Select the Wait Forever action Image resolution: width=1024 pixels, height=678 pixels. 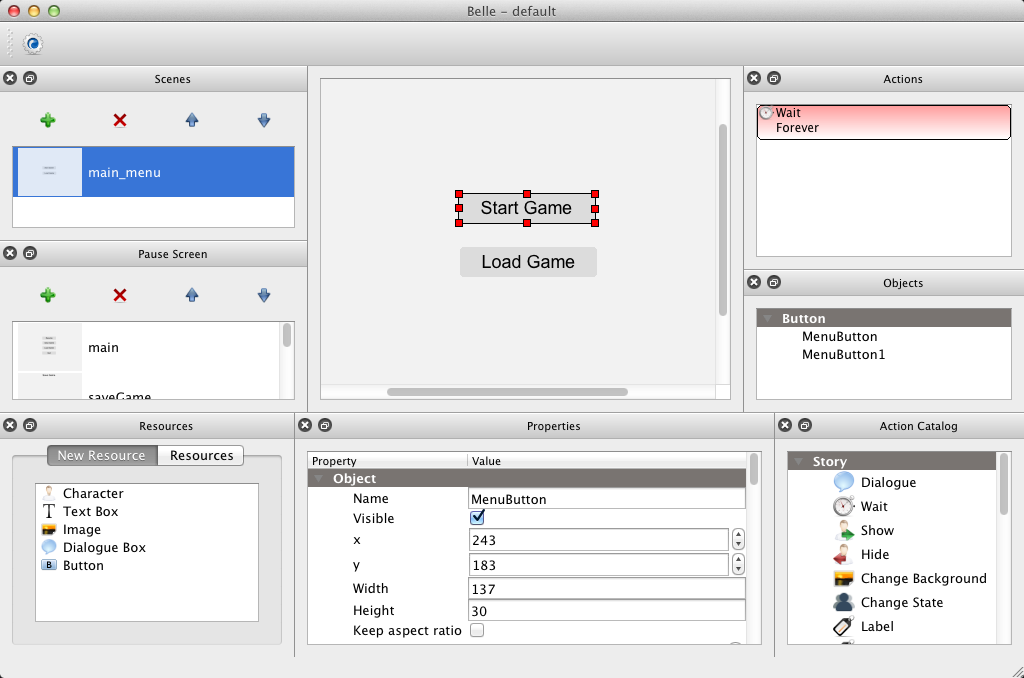(884, 122)
